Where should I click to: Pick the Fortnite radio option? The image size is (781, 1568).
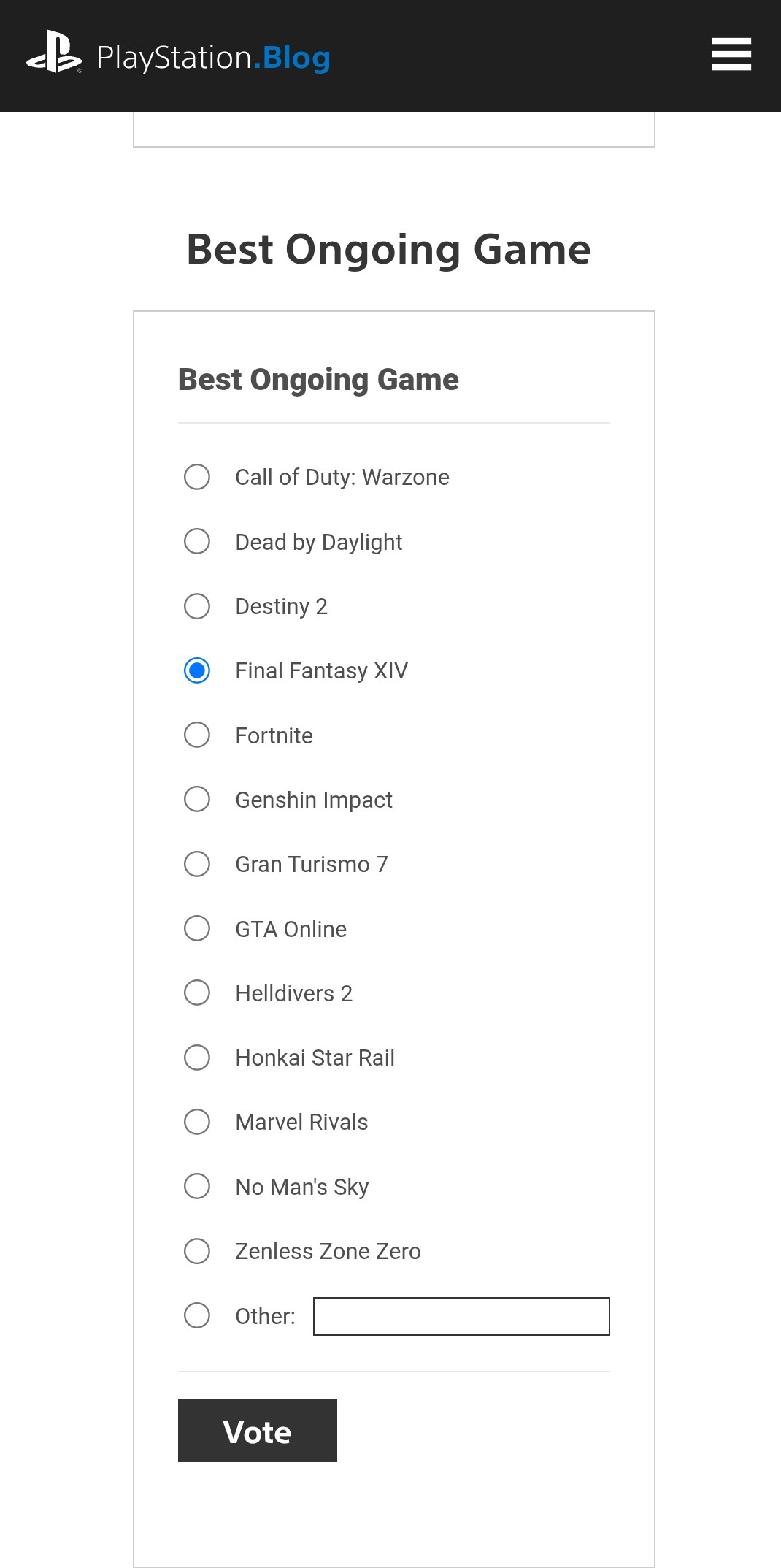pos(197,735)
